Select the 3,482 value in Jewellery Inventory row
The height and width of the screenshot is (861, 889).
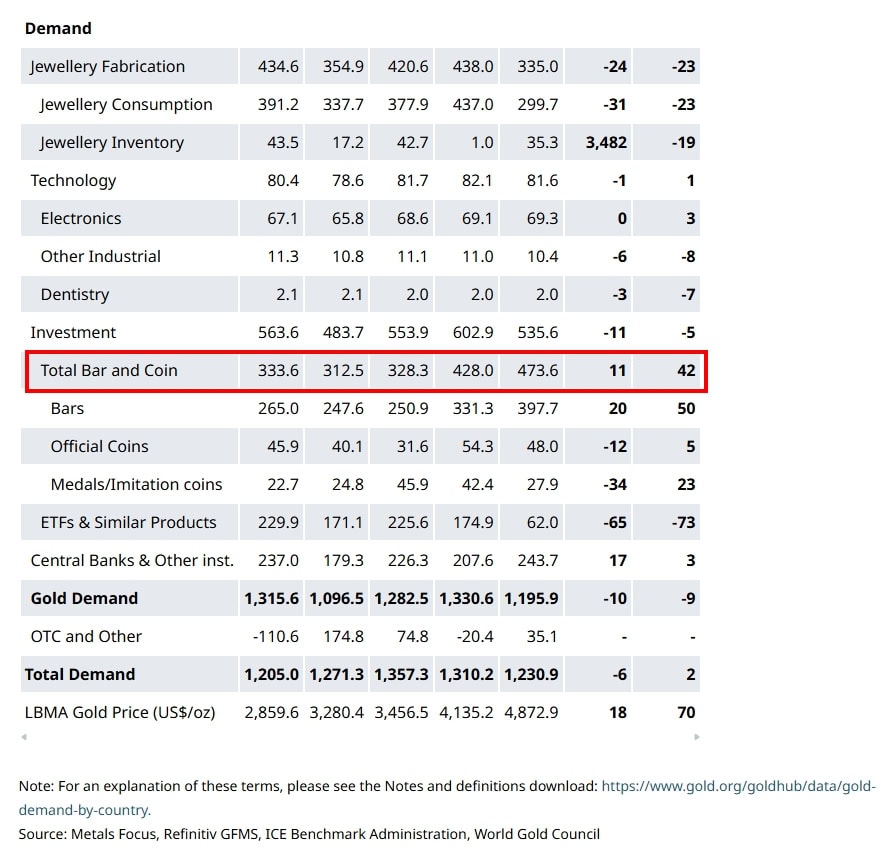point(606,143)
